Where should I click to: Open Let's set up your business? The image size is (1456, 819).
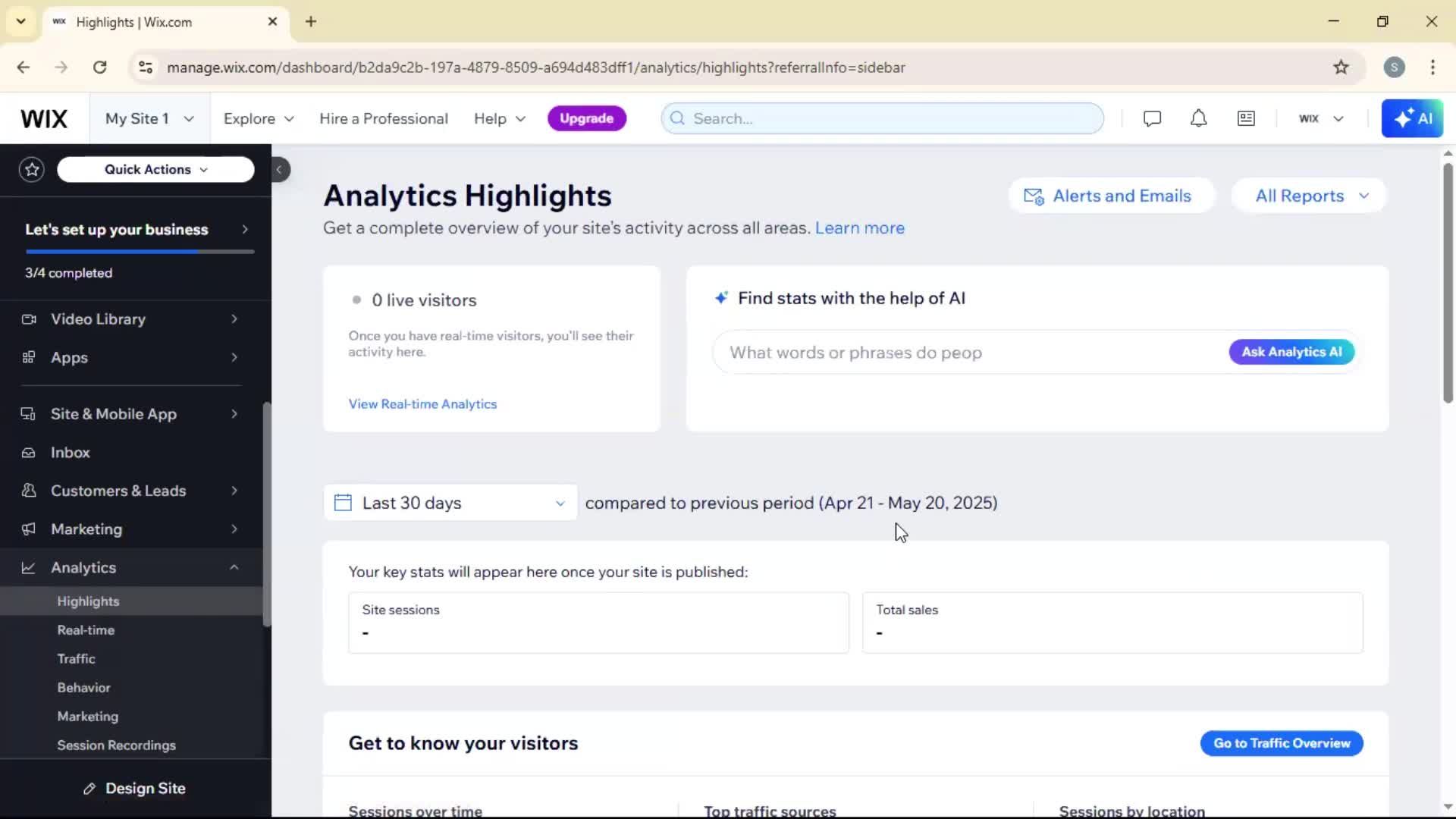[136, 230]
